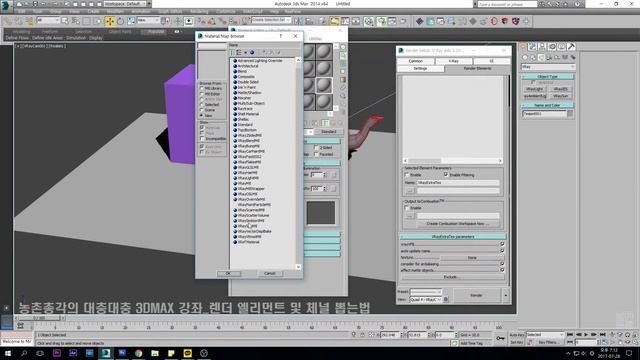The height and width of the screenshot is (360, 640).
Task: Open the Utilities hammer tab
Action: tap(571, 47)
